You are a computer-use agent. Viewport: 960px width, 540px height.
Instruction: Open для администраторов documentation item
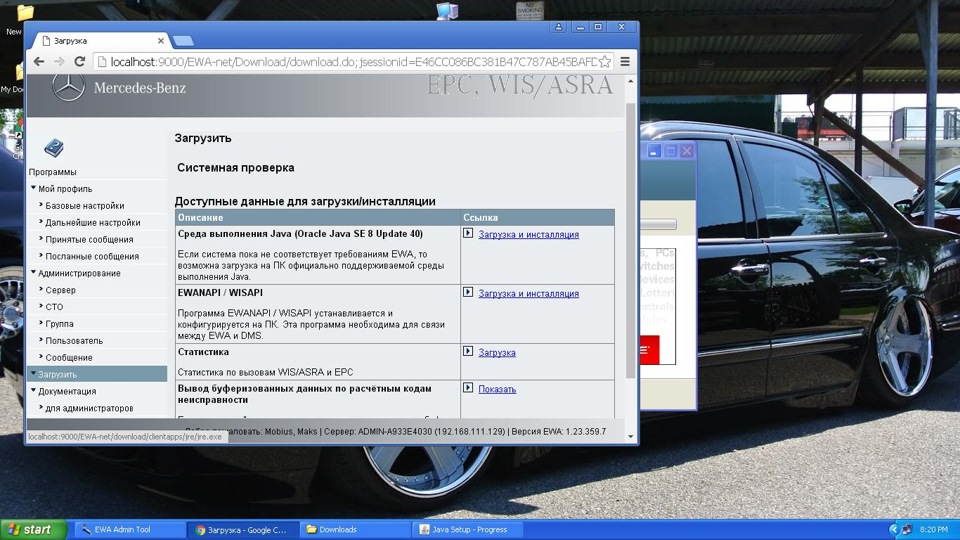tap(89, 408)
